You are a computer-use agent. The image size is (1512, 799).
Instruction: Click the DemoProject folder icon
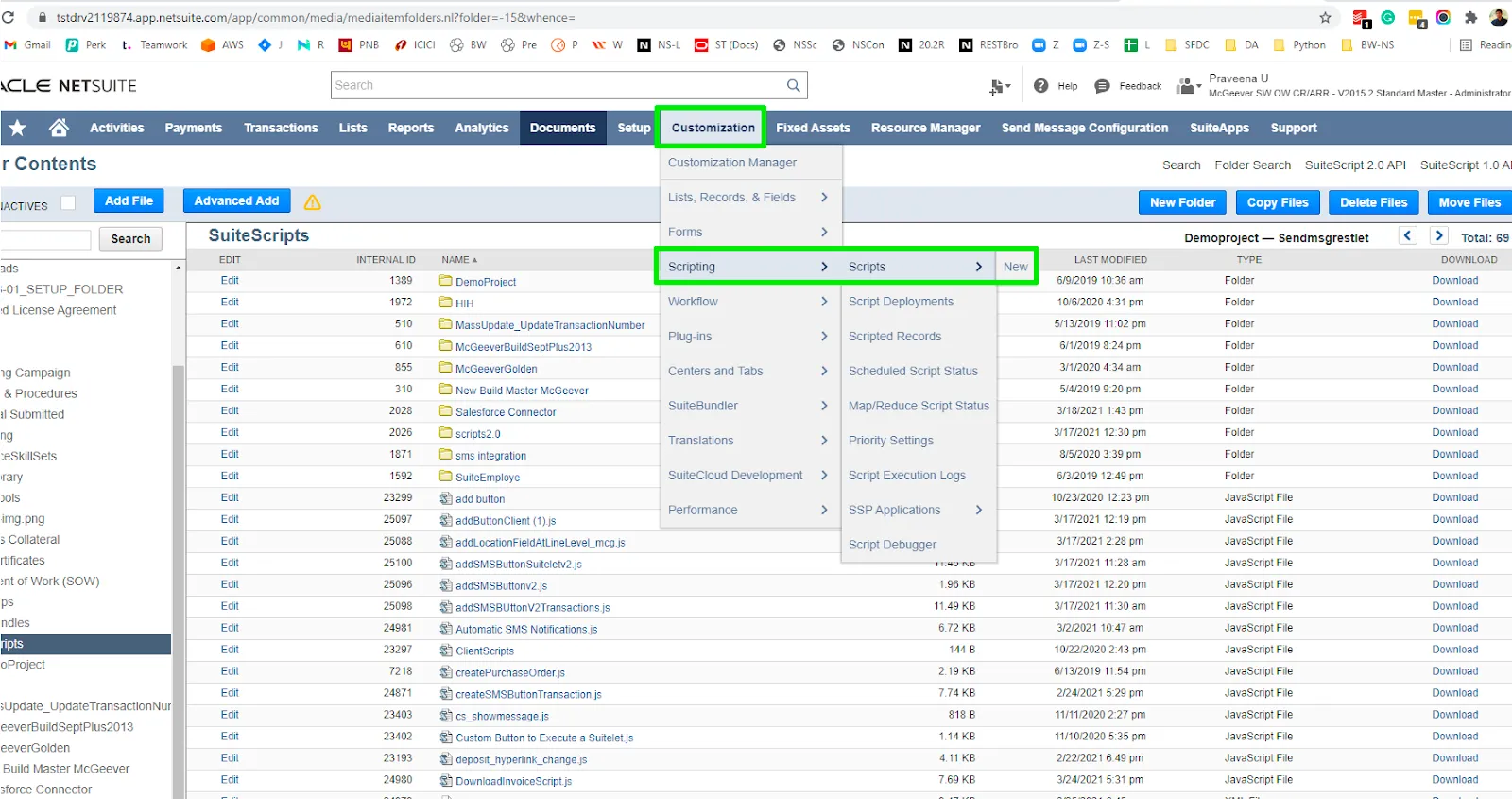446,281
